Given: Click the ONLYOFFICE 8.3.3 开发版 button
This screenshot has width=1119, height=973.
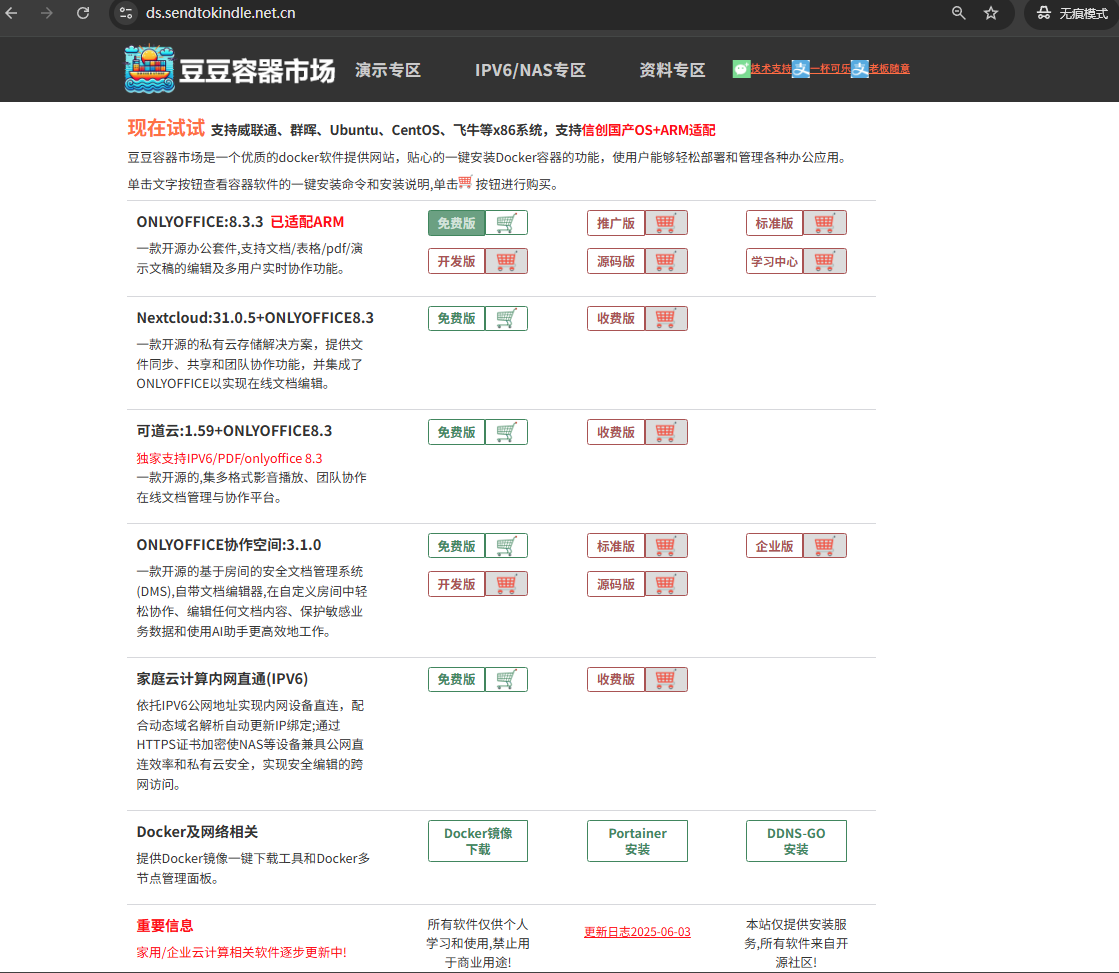Looking at the screenshot, I should point(457,261).
